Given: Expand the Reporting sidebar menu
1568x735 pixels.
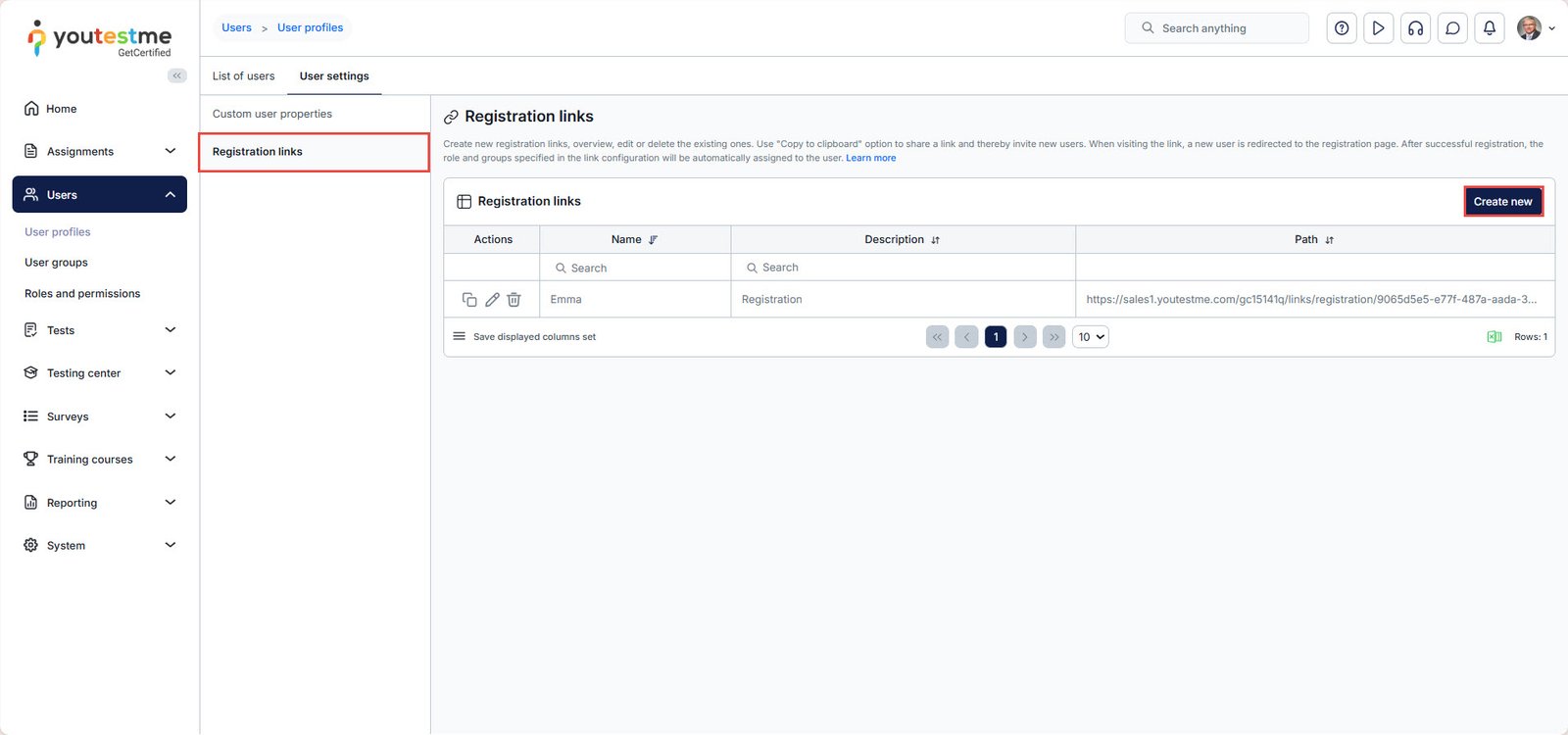Looking at the screenshot, I should (170, 503).
